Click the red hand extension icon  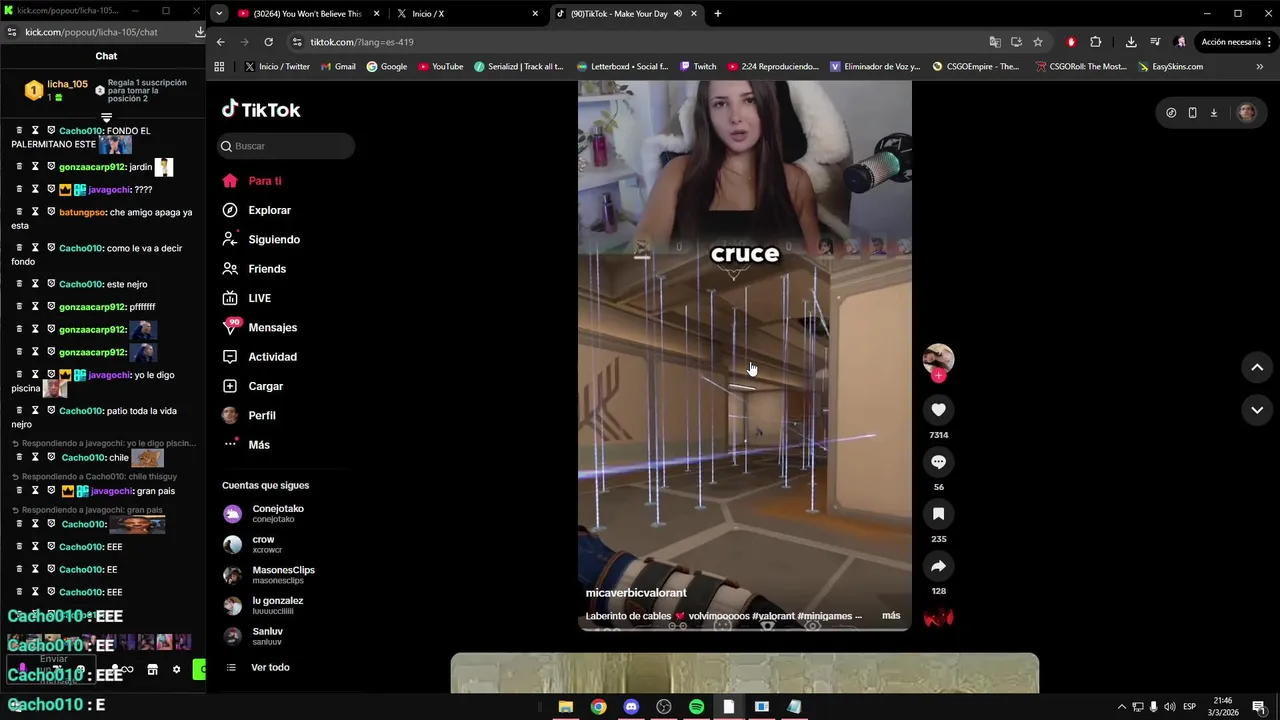point(1071,42)
